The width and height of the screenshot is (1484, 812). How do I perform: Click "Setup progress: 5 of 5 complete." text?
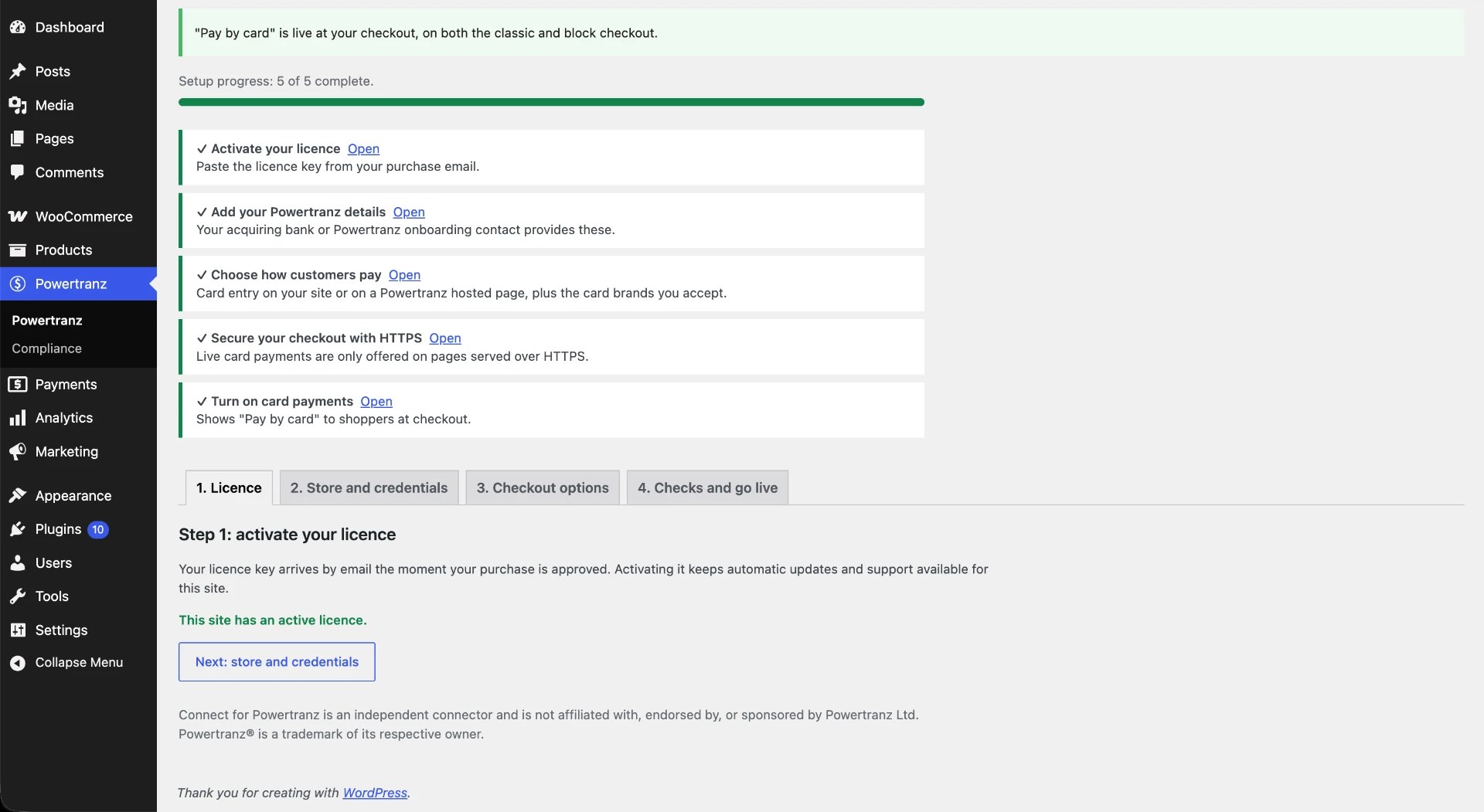(x=276, y=81)
